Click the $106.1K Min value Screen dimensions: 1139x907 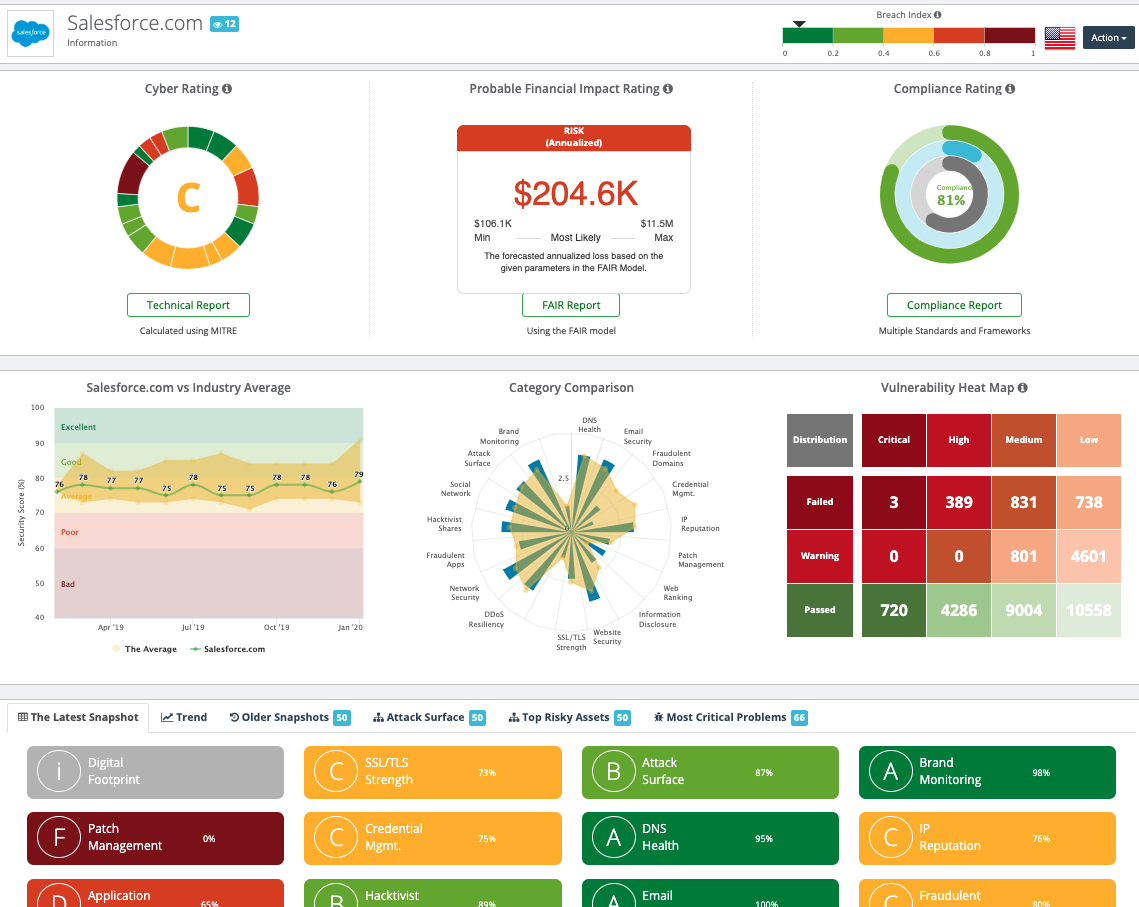coord(493,224)
